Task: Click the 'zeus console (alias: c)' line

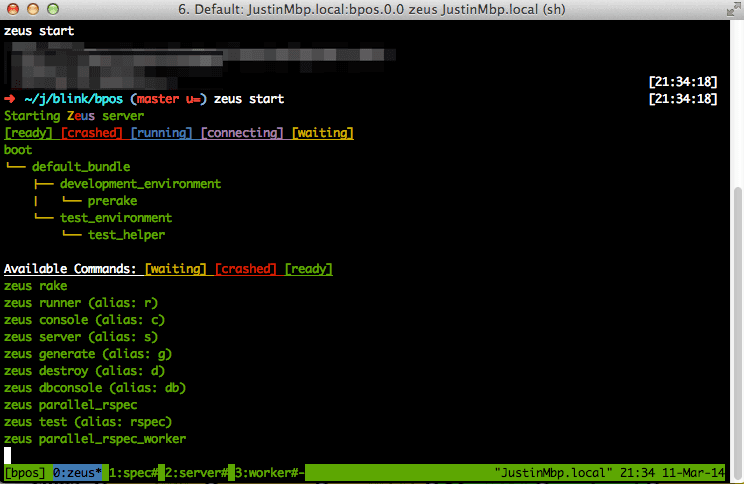Action: pos(84,320)
